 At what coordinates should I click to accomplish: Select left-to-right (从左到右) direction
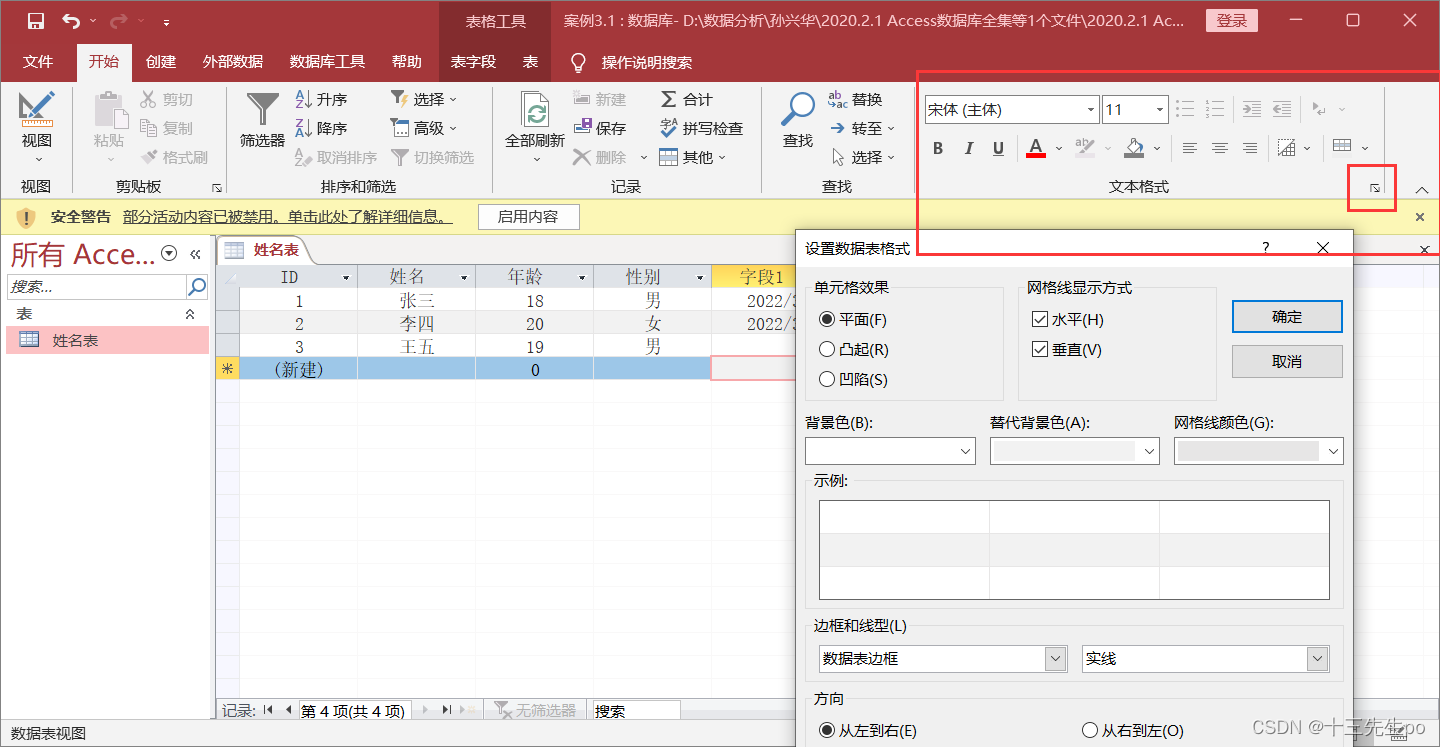click(826, 731)
